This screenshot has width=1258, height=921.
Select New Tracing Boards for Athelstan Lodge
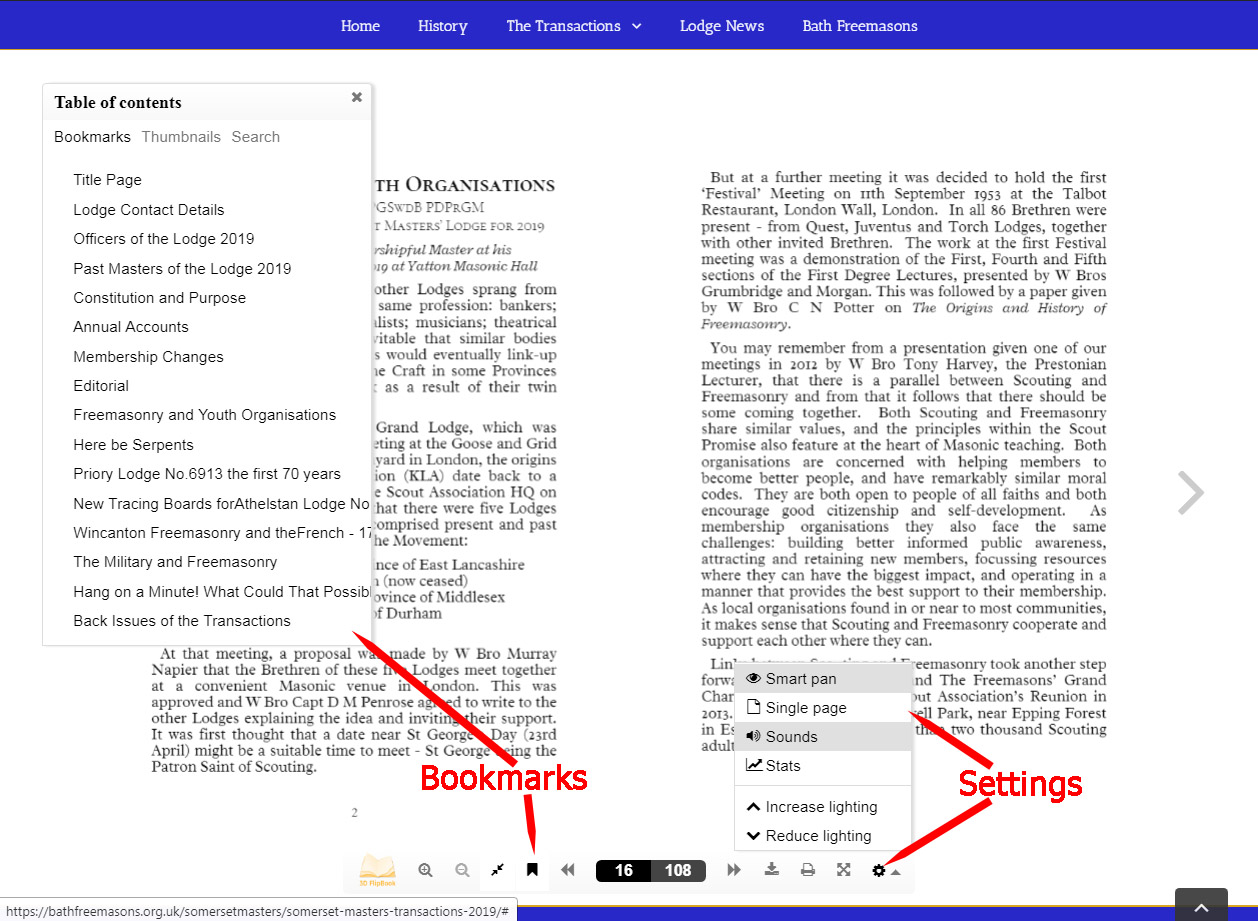(222, 504)
